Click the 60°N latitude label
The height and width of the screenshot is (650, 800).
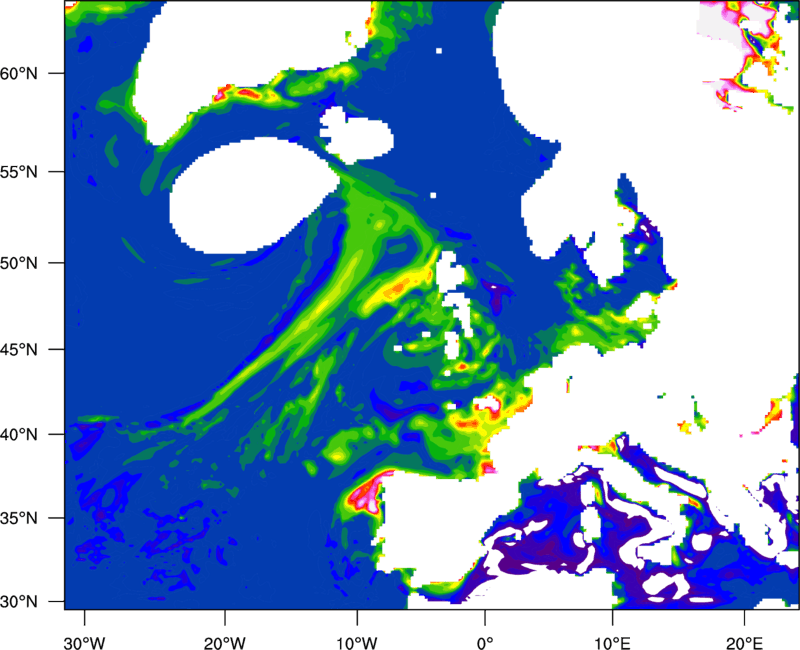(19, 73)
